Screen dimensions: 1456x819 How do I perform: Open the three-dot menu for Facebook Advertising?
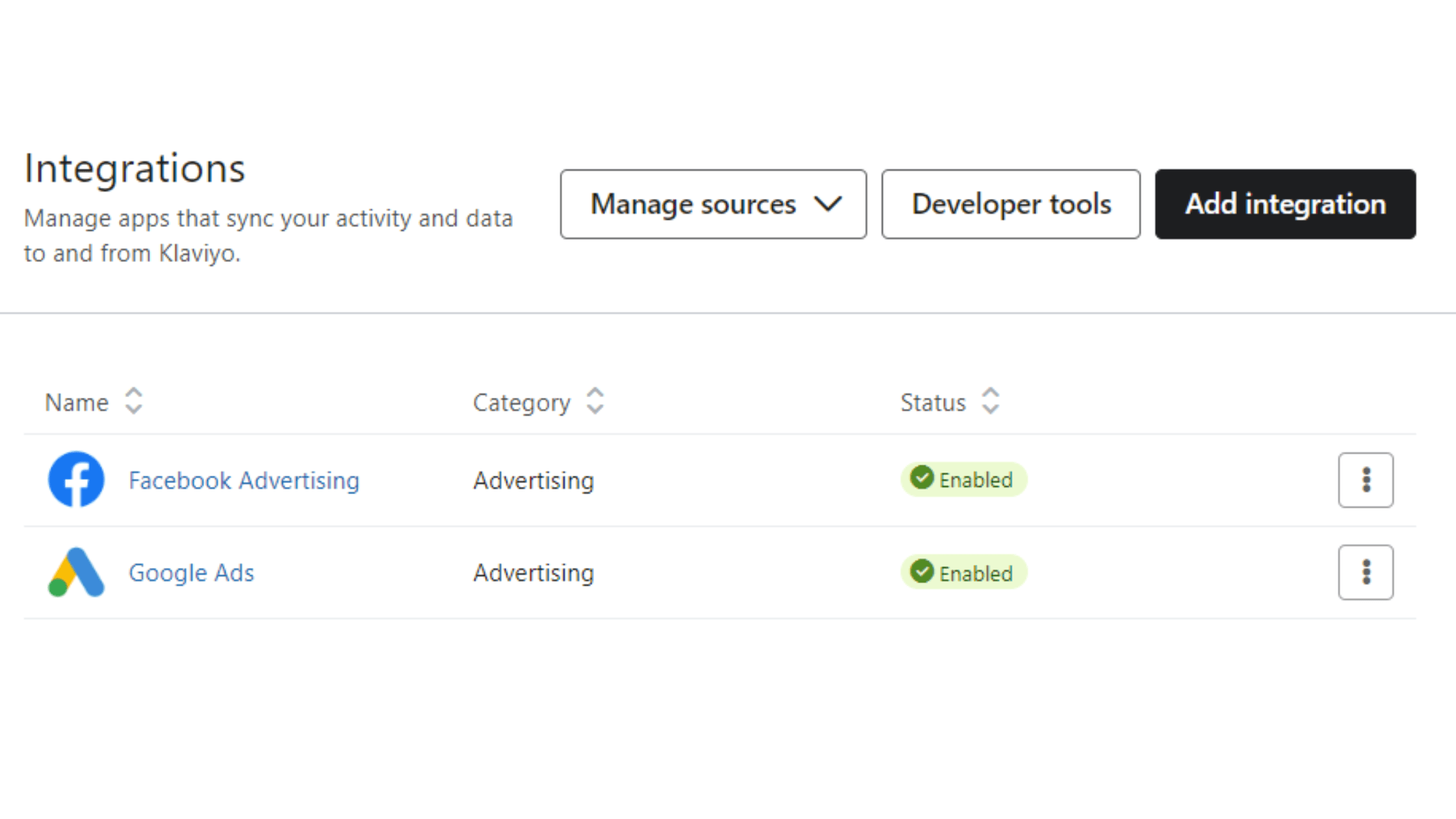[1366, 480]
